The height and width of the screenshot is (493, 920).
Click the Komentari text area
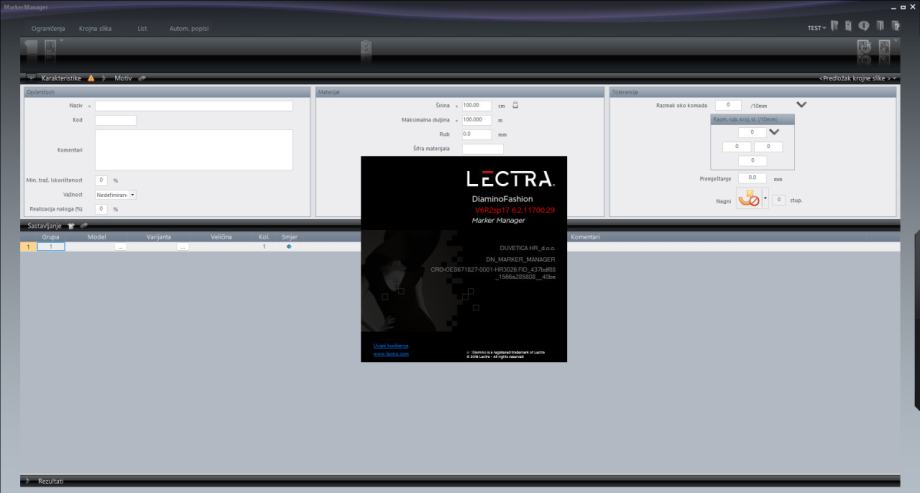194,150
